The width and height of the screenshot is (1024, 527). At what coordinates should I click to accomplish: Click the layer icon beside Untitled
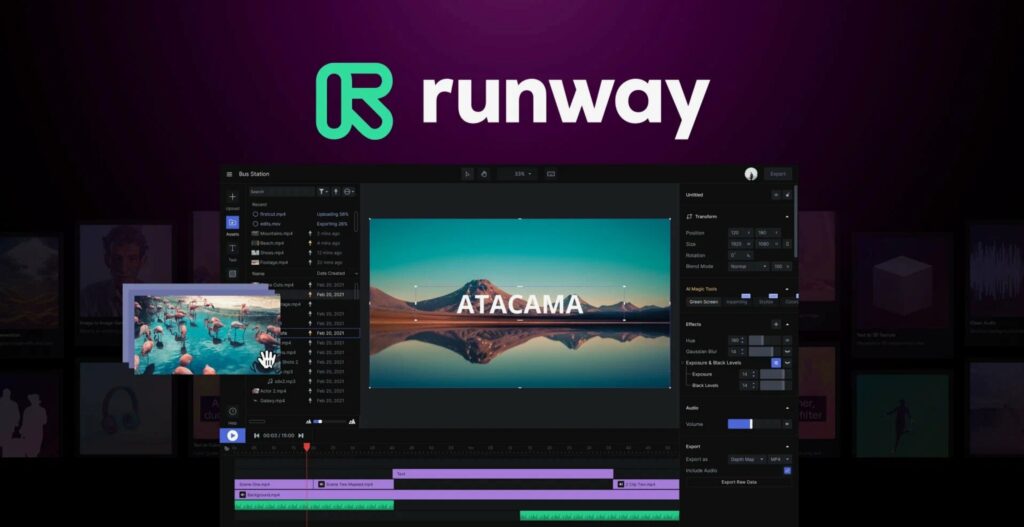pos(776,195)
